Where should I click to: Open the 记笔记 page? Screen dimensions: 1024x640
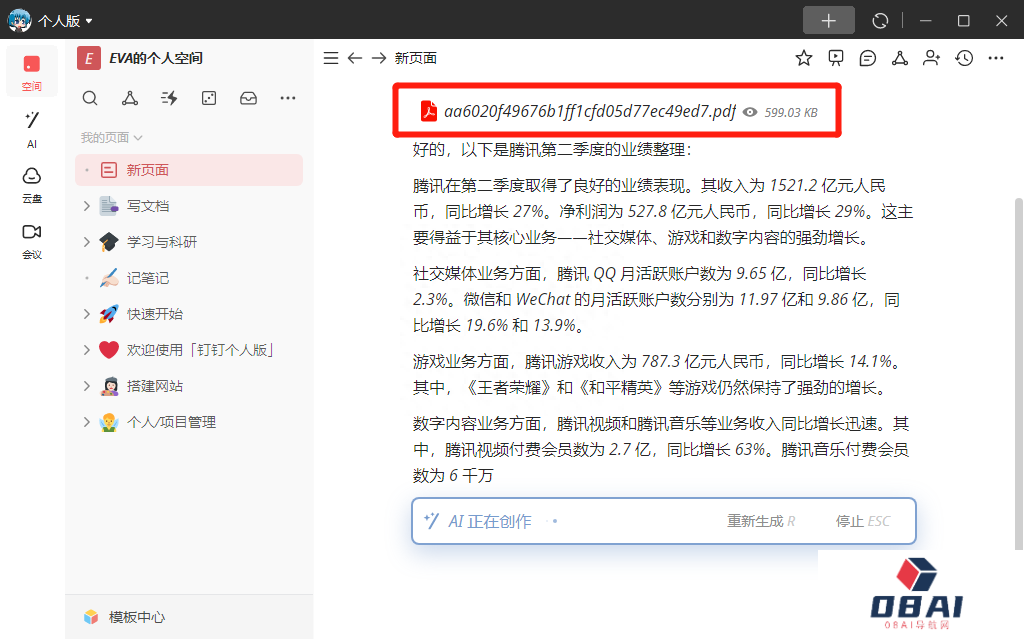(148, 278)
